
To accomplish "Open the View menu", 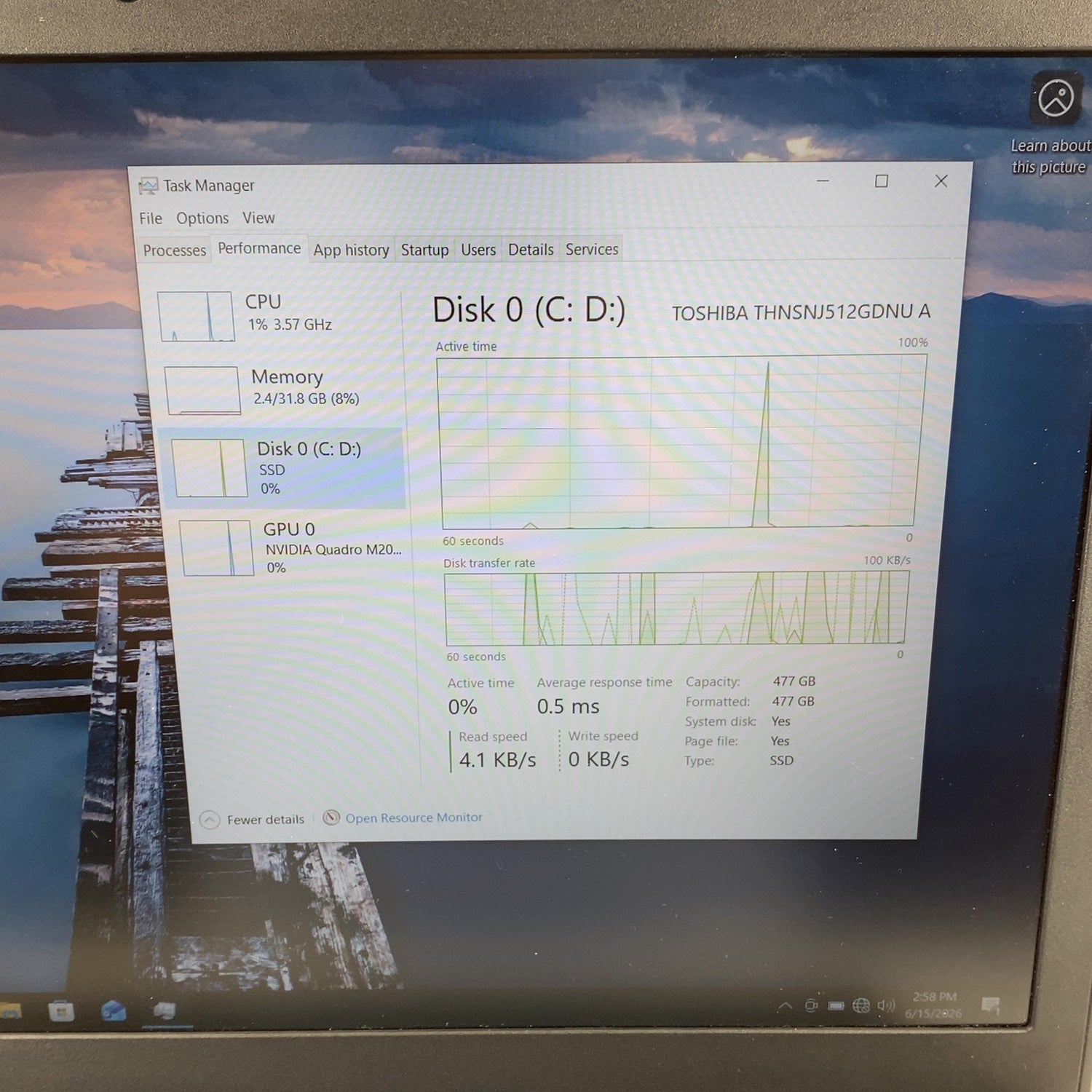I will 258,218.
